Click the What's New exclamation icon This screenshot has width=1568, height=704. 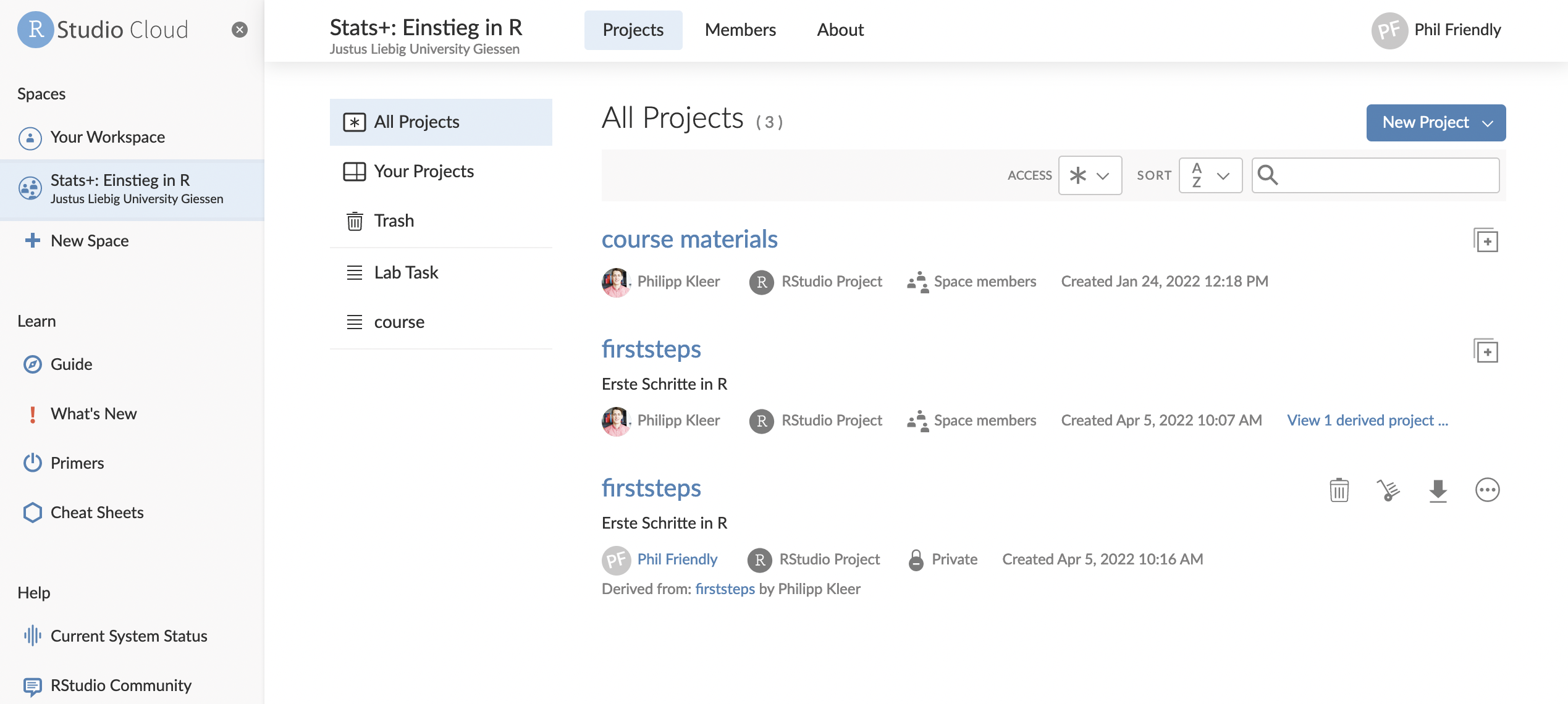click(x=33, y=414)
